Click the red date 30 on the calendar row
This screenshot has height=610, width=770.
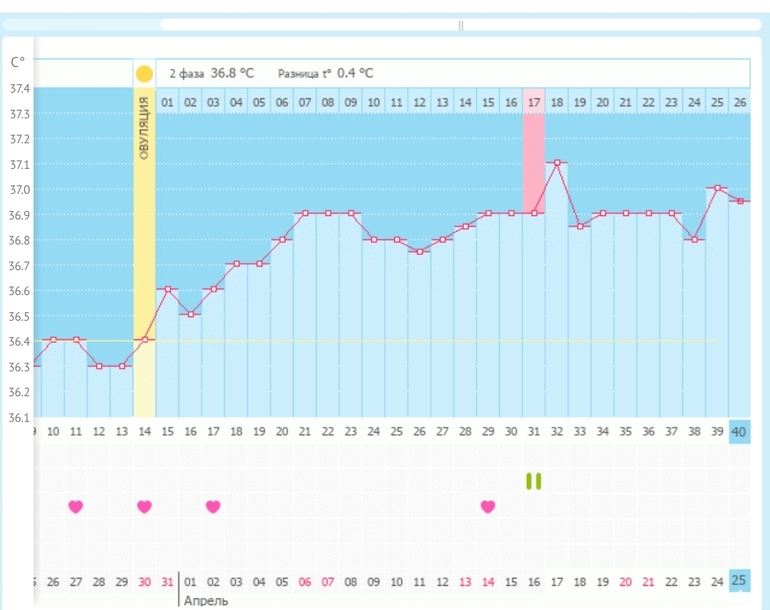point(144,582)
